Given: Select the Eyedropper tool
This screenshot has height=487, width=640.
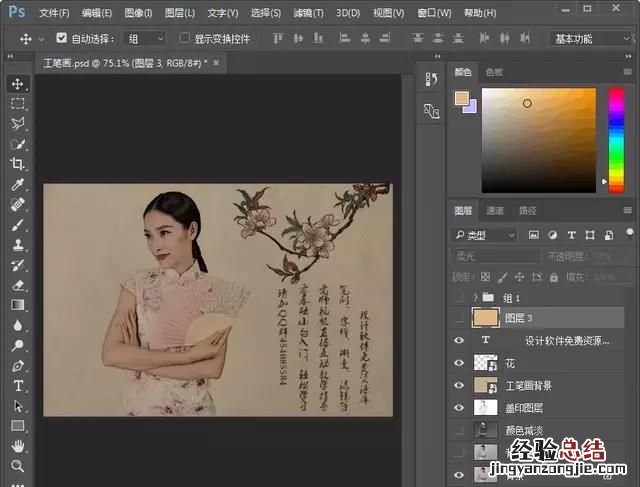Looking at the screenshot, I should (18, 185).
